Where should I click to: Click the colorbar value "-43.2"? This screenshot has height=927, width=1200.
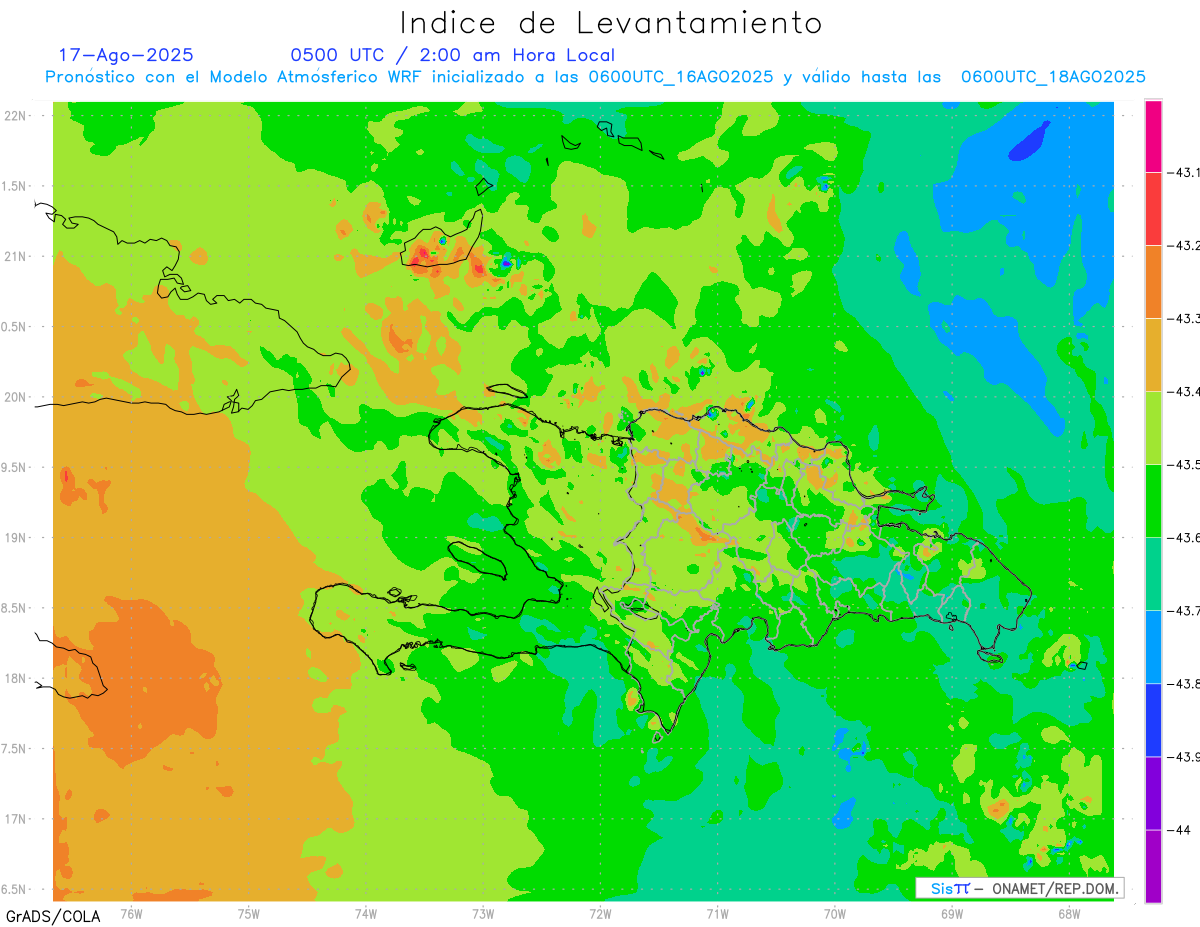click(x=1184, y=246)
